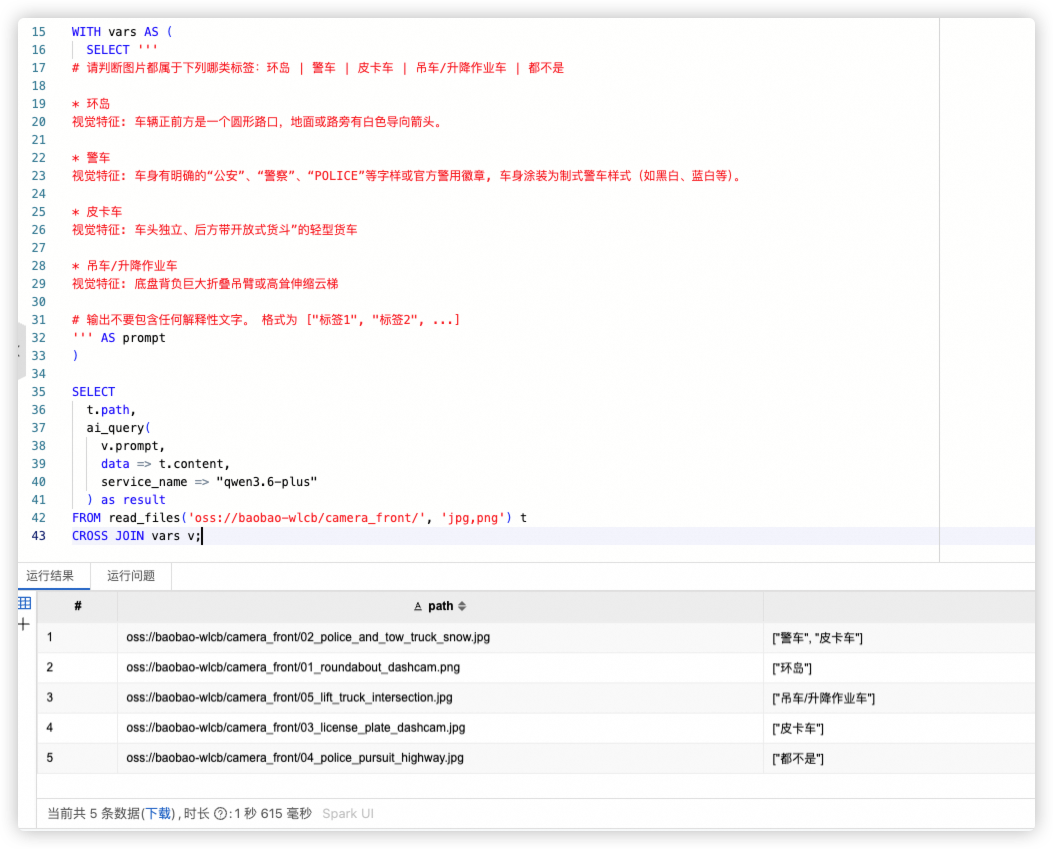
Task: Click the t.path, line in query
Action: (x=111, y=410)
